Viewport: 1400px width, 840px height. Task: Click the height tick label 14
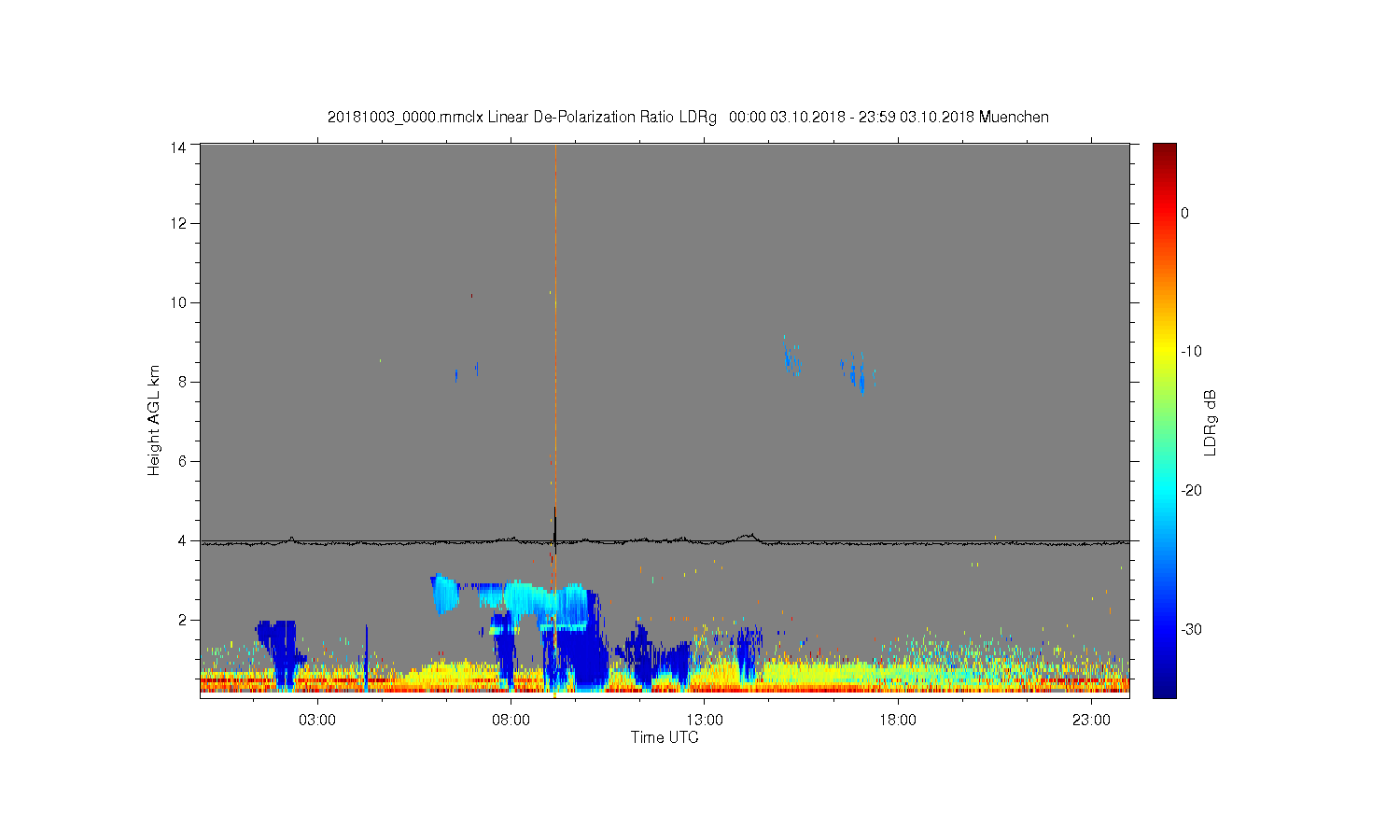(178, 147)
